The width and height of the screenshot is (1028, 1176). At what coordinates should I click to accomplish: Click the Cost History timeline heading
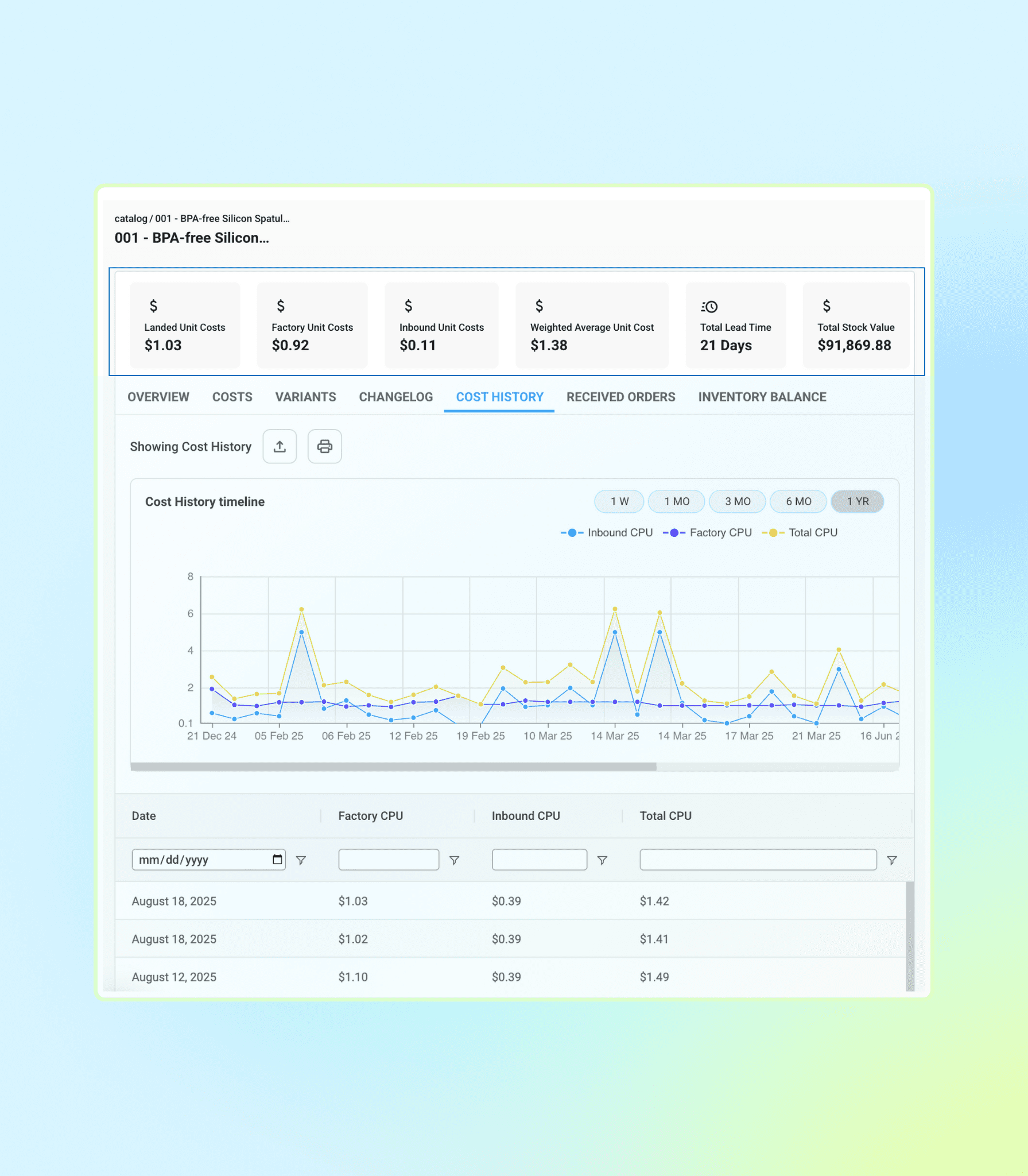[x=205, y=502]
